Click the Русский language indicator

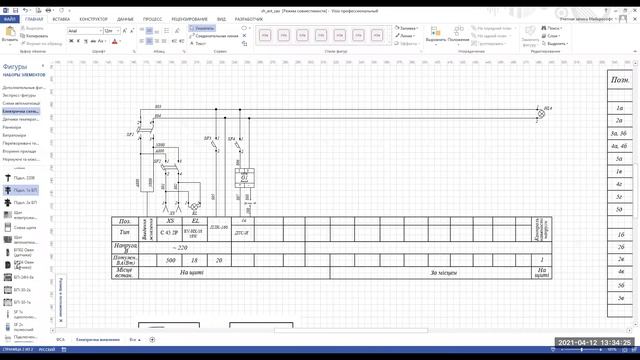coord(47,350)
